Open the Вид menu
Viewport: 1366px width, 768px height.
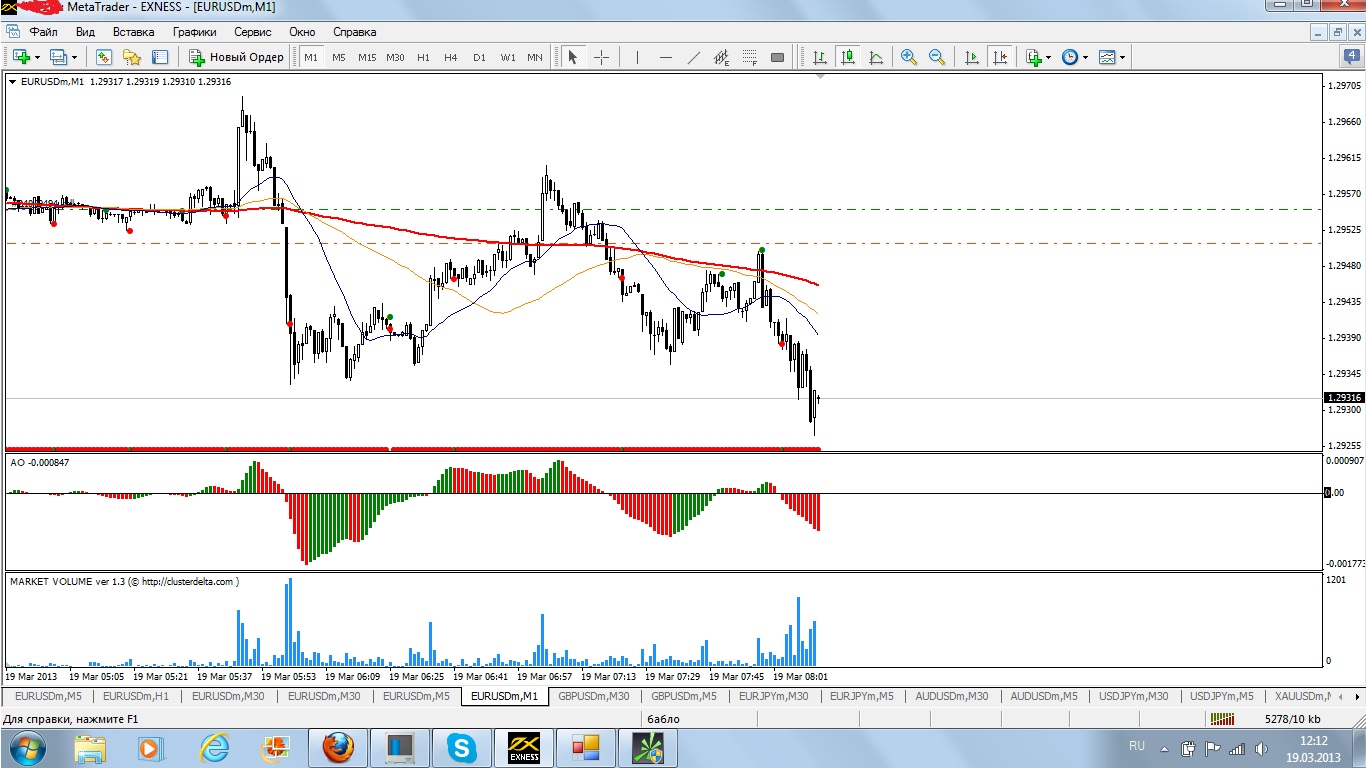86,32
